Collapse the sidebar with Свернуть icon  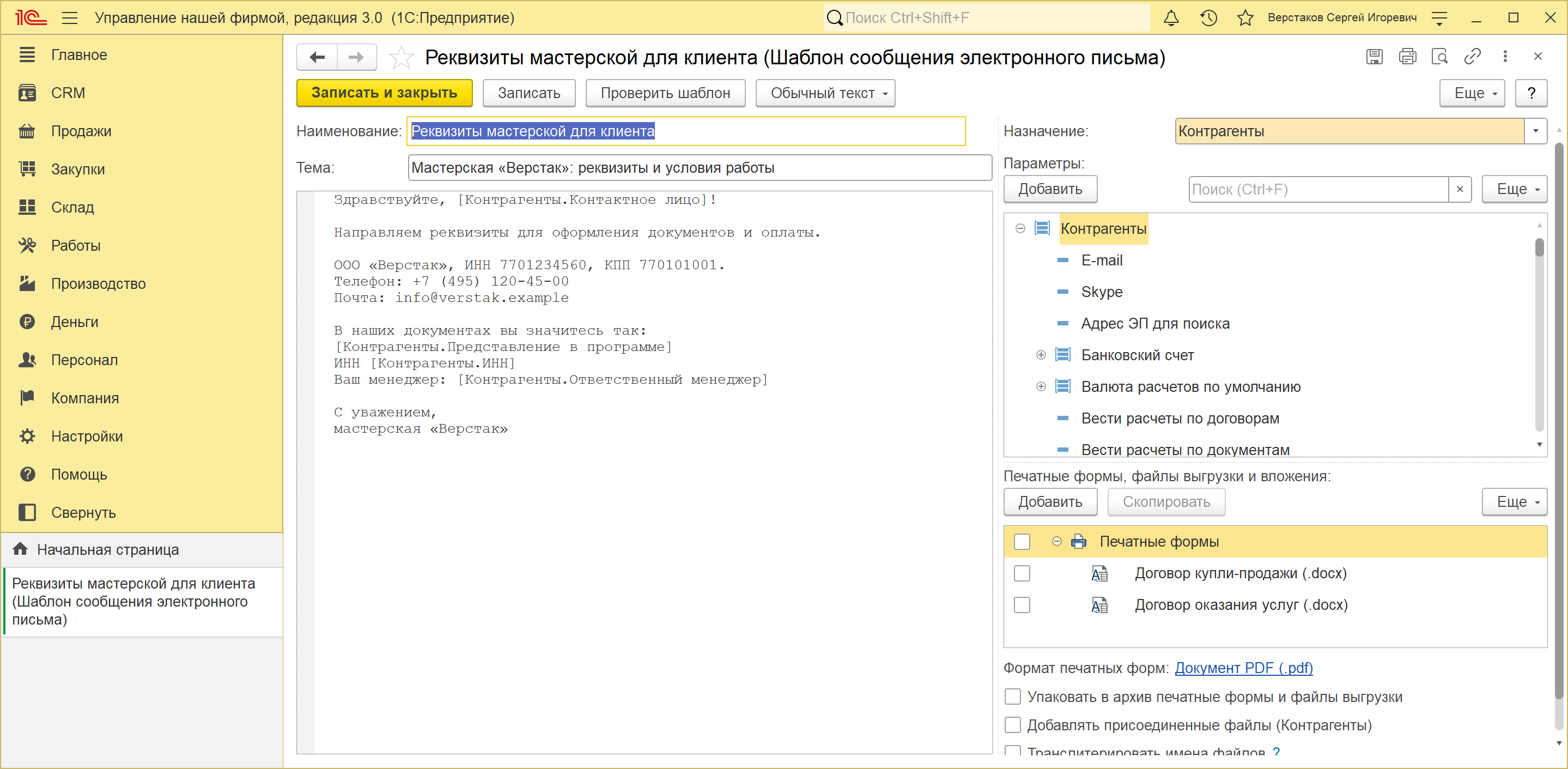(27, 513)
